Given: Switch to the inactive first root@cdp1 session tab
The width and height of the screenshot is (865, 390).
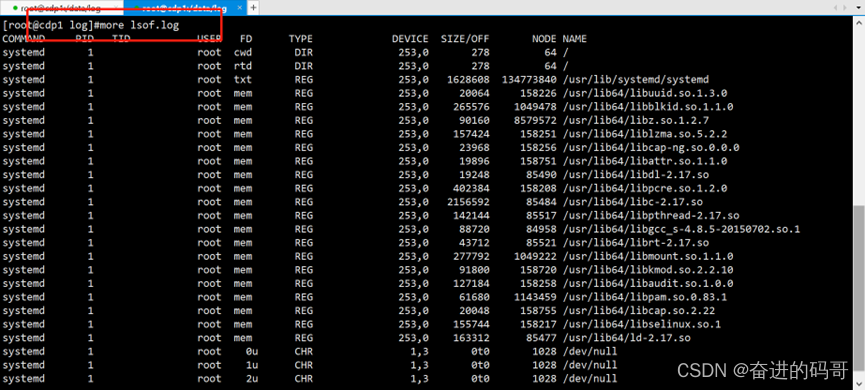Looking at the screenshot, I should [x=61, y=8].
